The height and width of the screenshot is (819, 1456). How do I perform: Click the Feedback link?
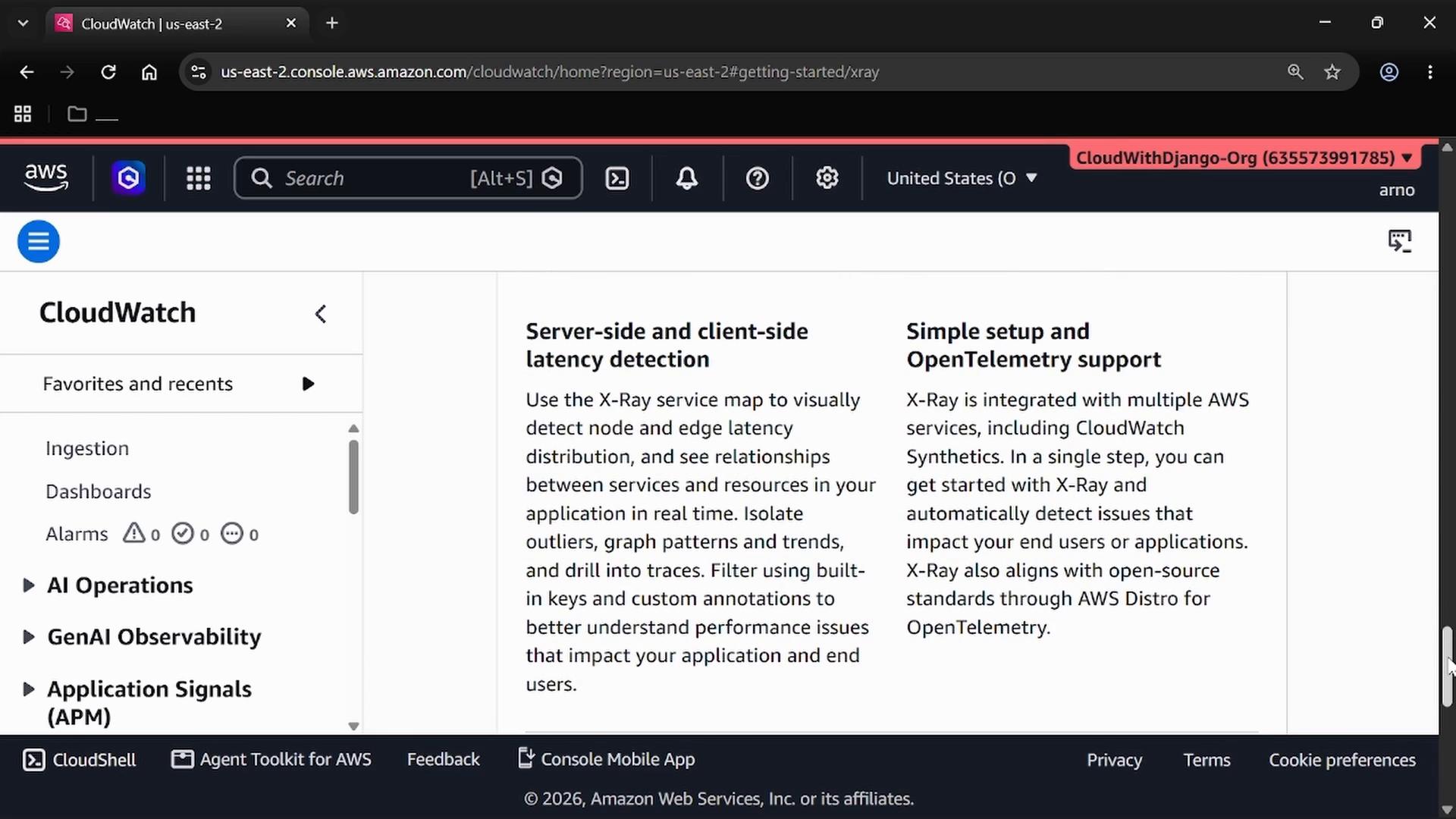(x=443, y=759)
